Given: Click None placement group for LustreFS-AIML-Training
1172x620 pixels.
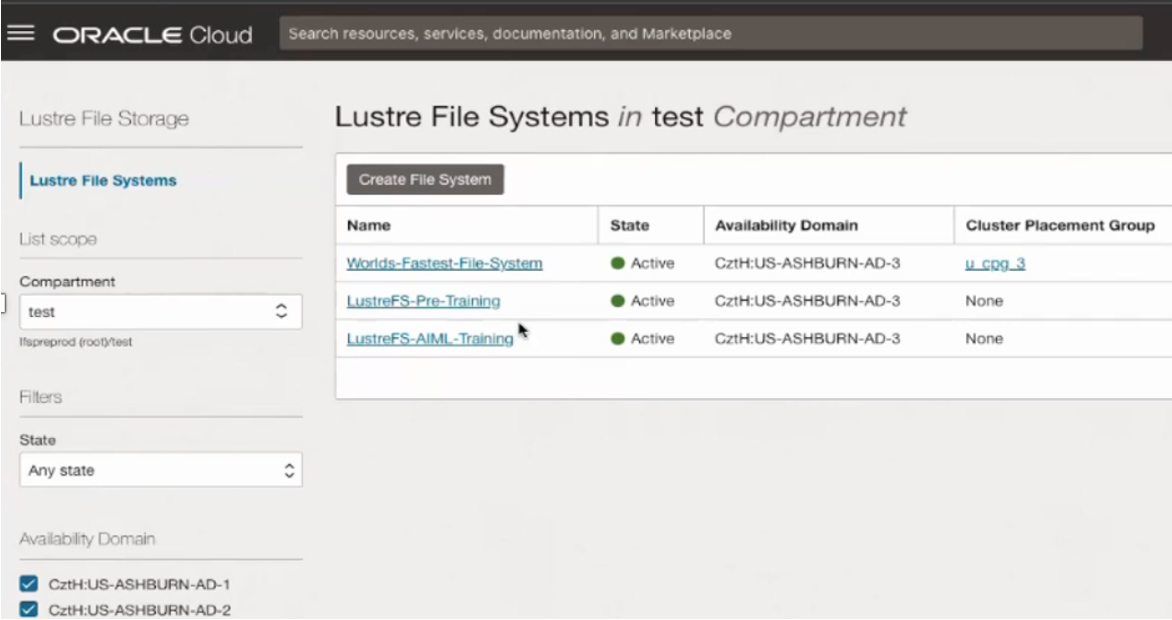Looking at the screenshot, I should (x=984, y=339).
